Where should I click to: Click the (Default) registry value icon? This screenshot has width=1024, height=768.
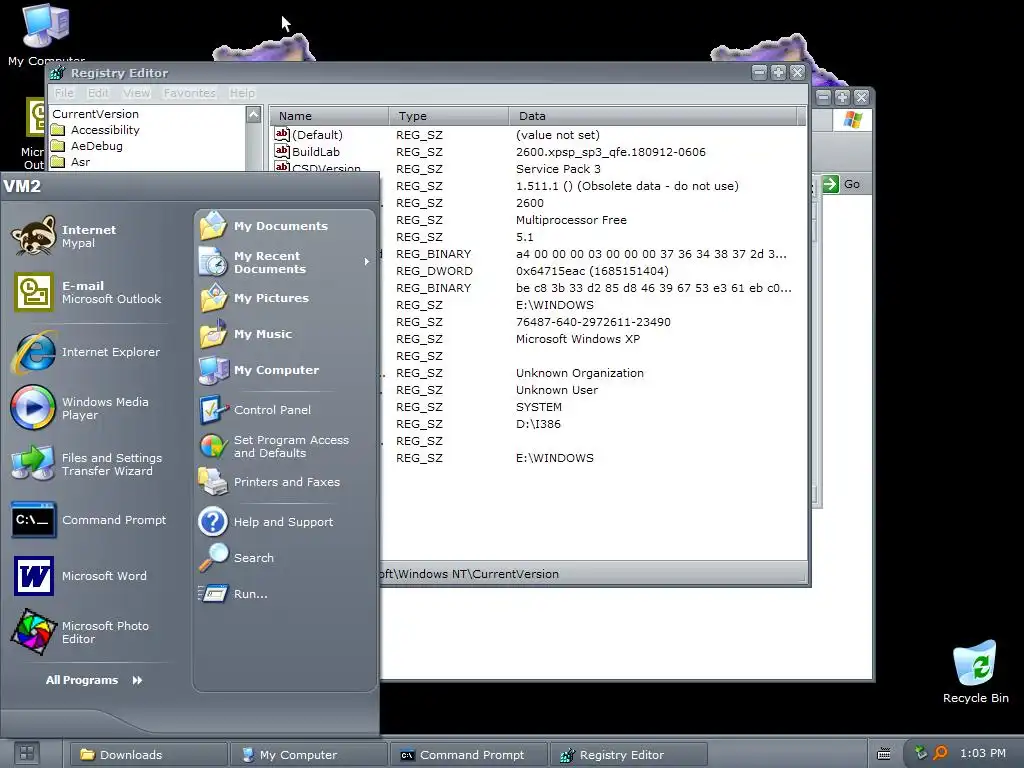point(281,134)
